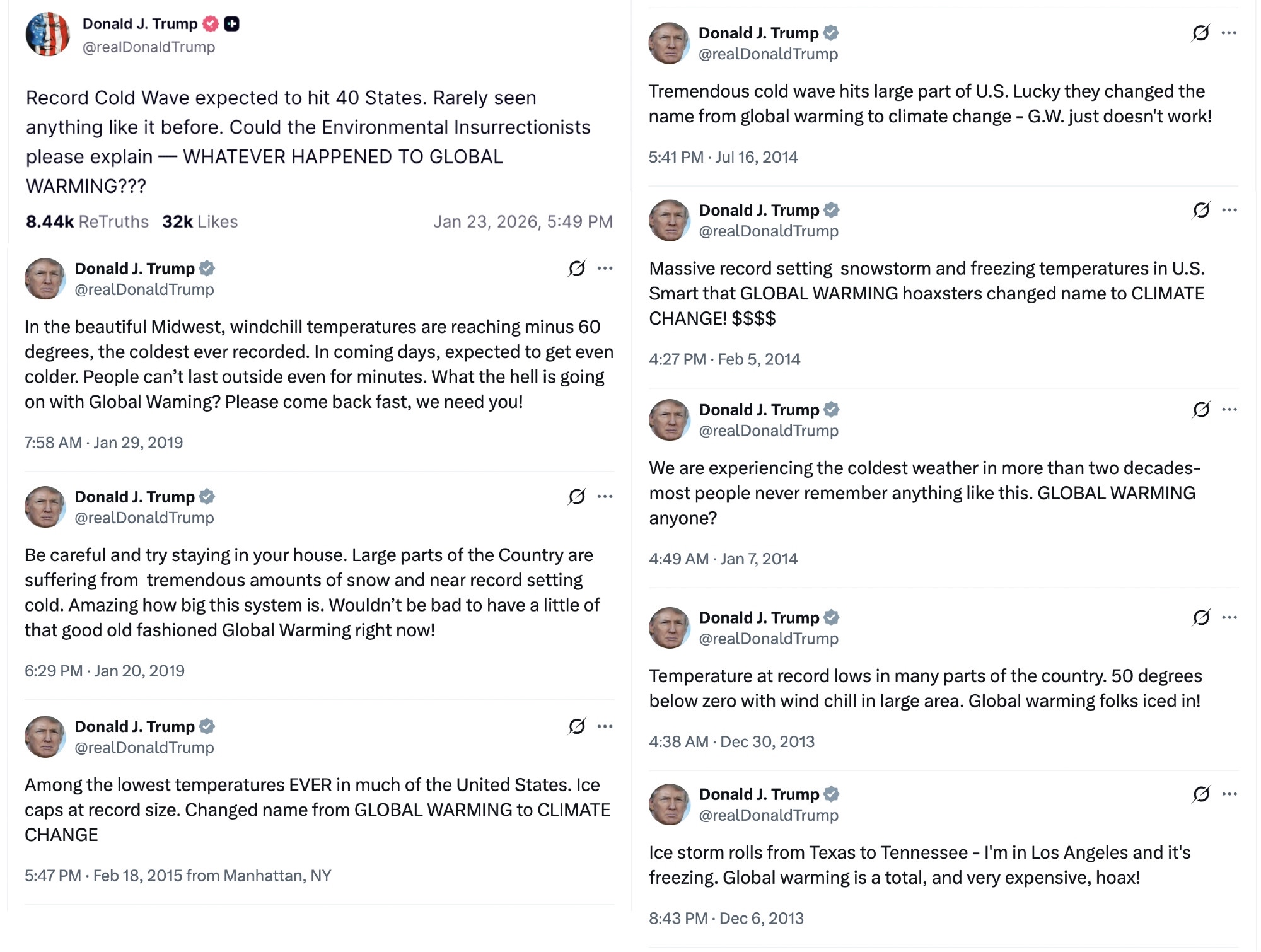This screenshot has width=1261, height=952.
Task: Click the Grok icon on the Jul 16, 2014 tweet
Action: click(1201, 33)
